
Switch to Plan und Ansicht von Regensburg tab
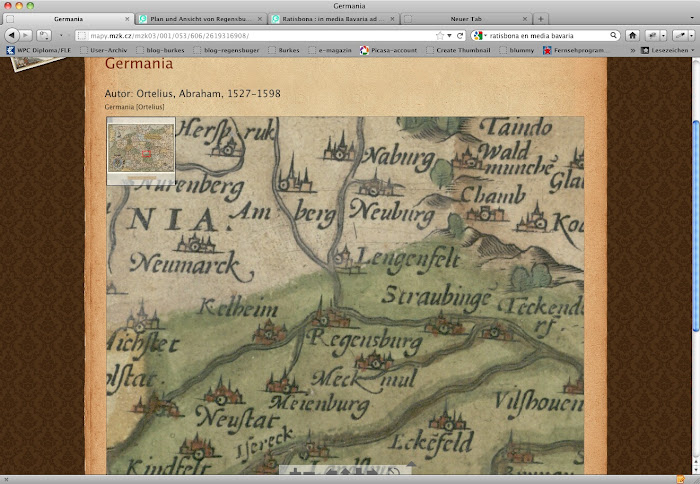pos(200,19)
